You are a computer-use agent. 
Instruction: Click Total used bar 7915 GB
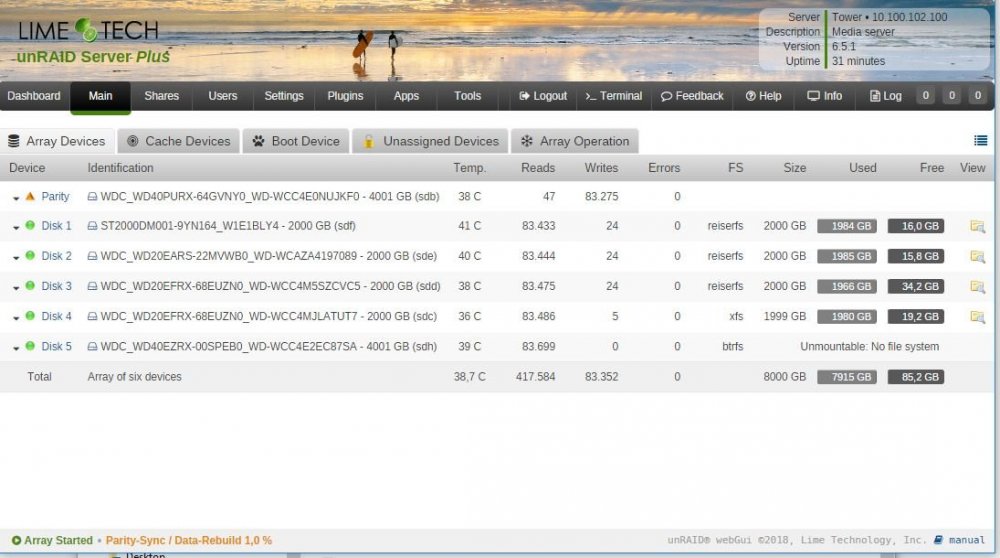click(847, 377)
